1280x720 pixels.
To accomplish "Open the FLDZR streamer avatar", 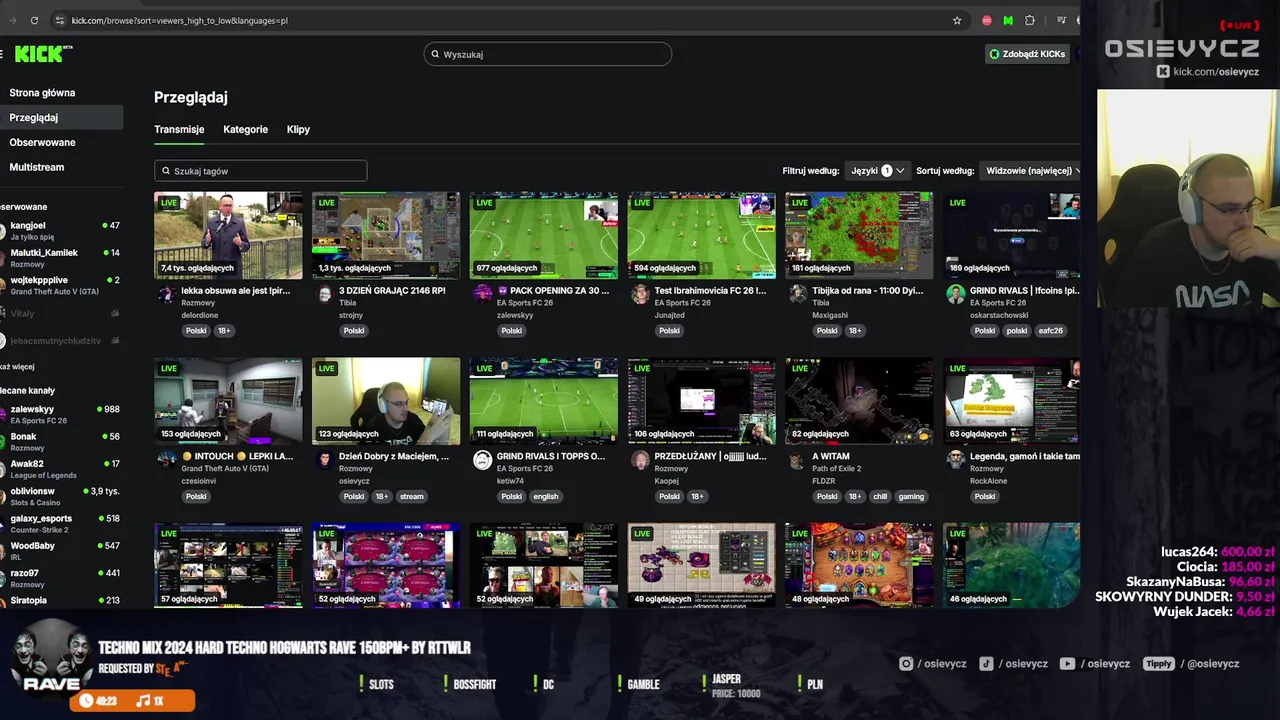I will pos(798,460).
